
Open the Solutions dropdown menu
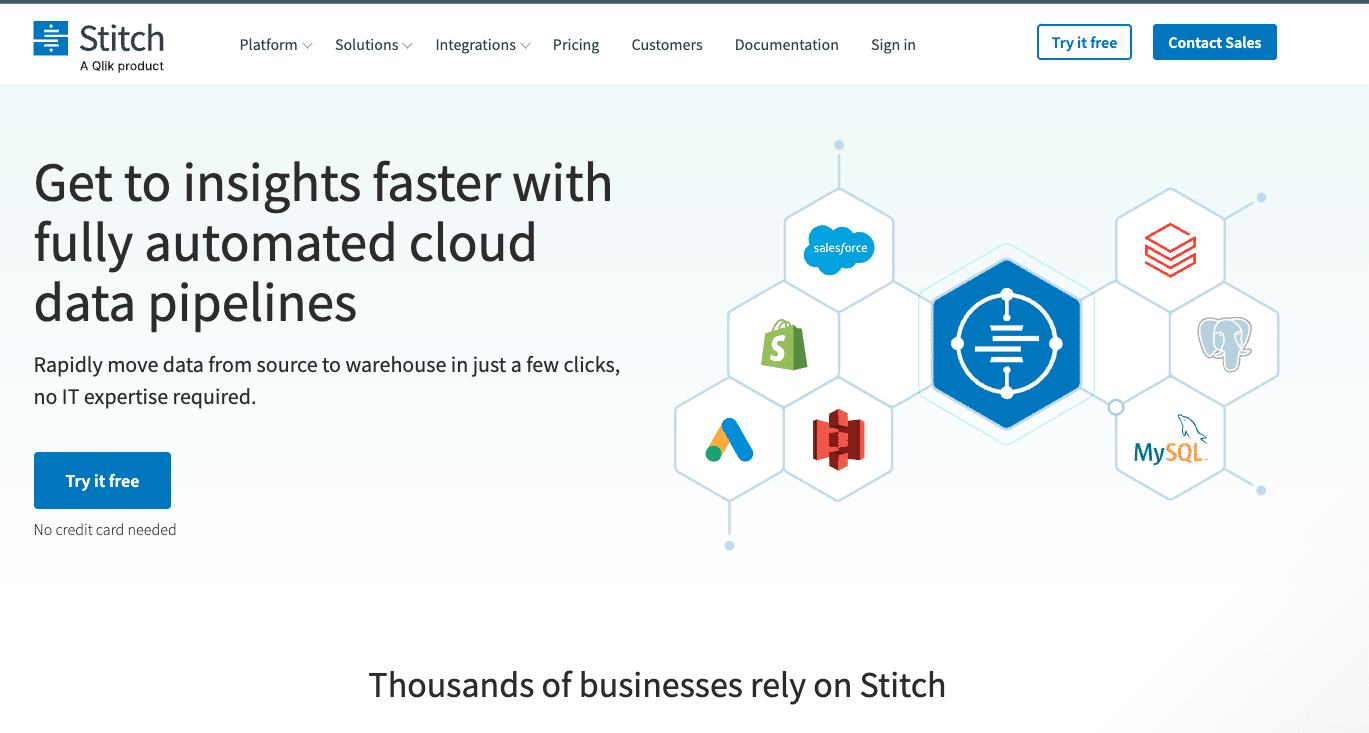click(x=373, y=45)
